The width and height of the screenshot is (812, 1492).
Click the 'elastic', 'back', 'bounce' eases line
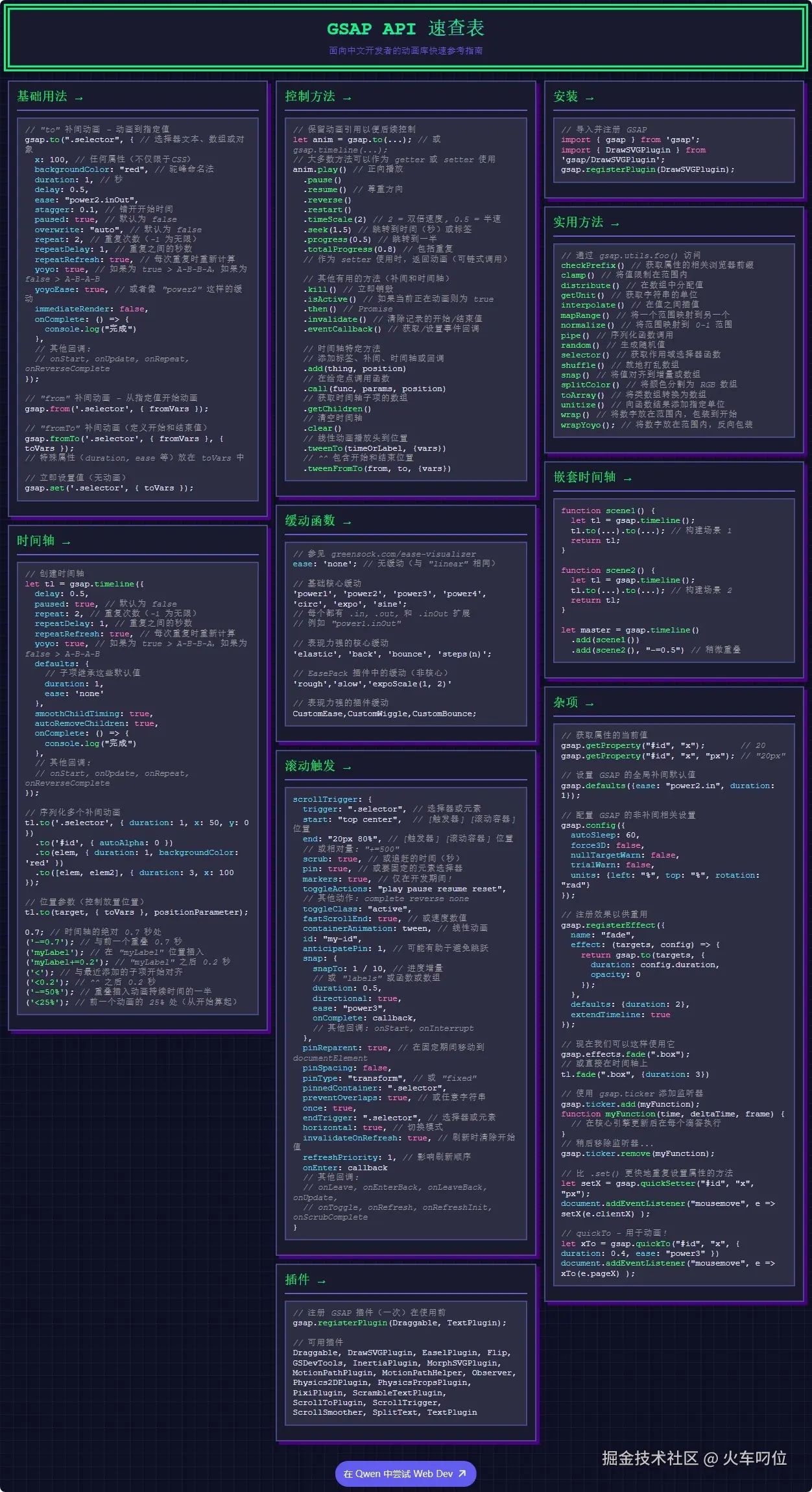[x=392, y=655]
